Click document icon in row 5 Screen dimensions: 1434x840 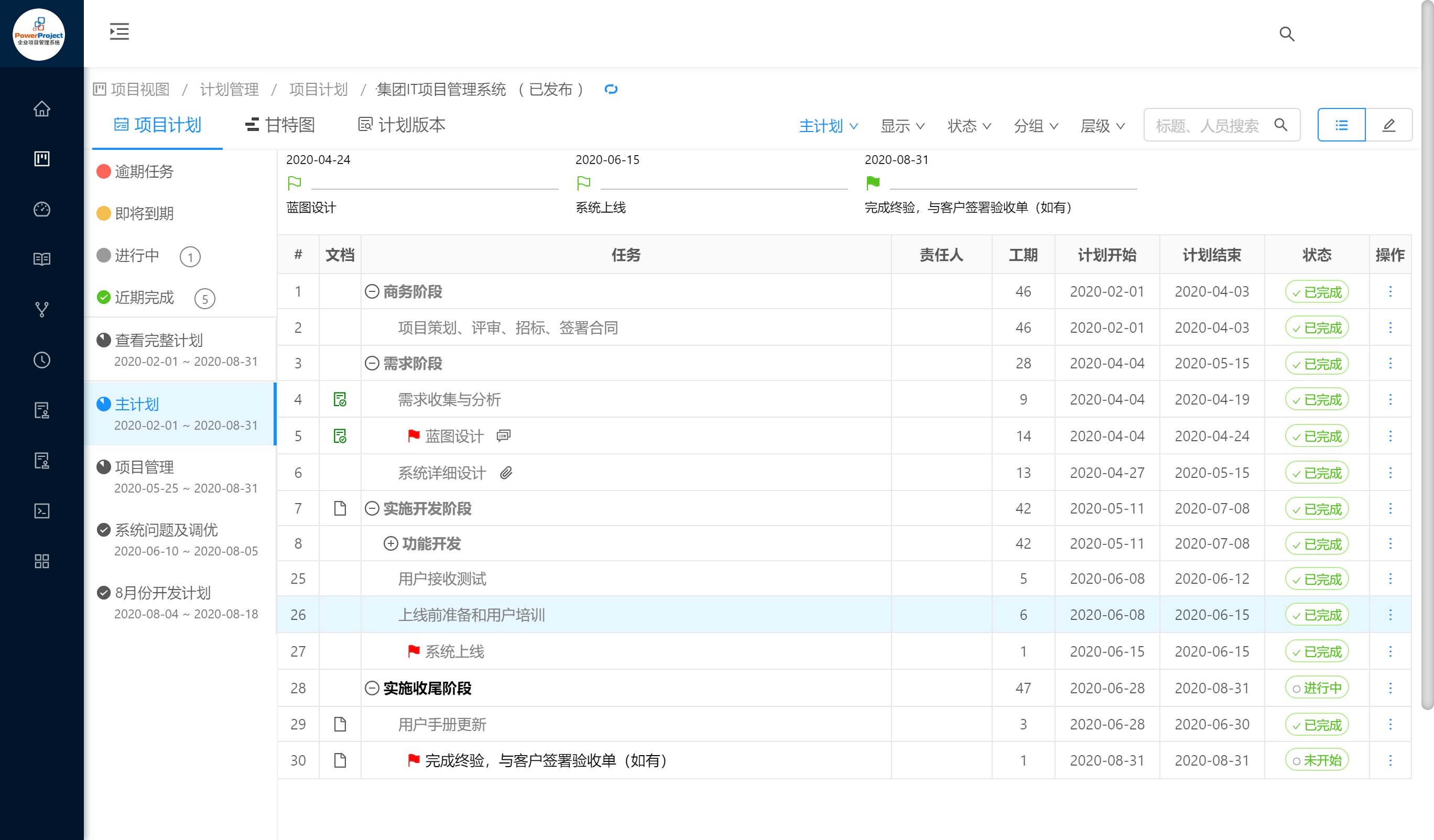[340, 436]
